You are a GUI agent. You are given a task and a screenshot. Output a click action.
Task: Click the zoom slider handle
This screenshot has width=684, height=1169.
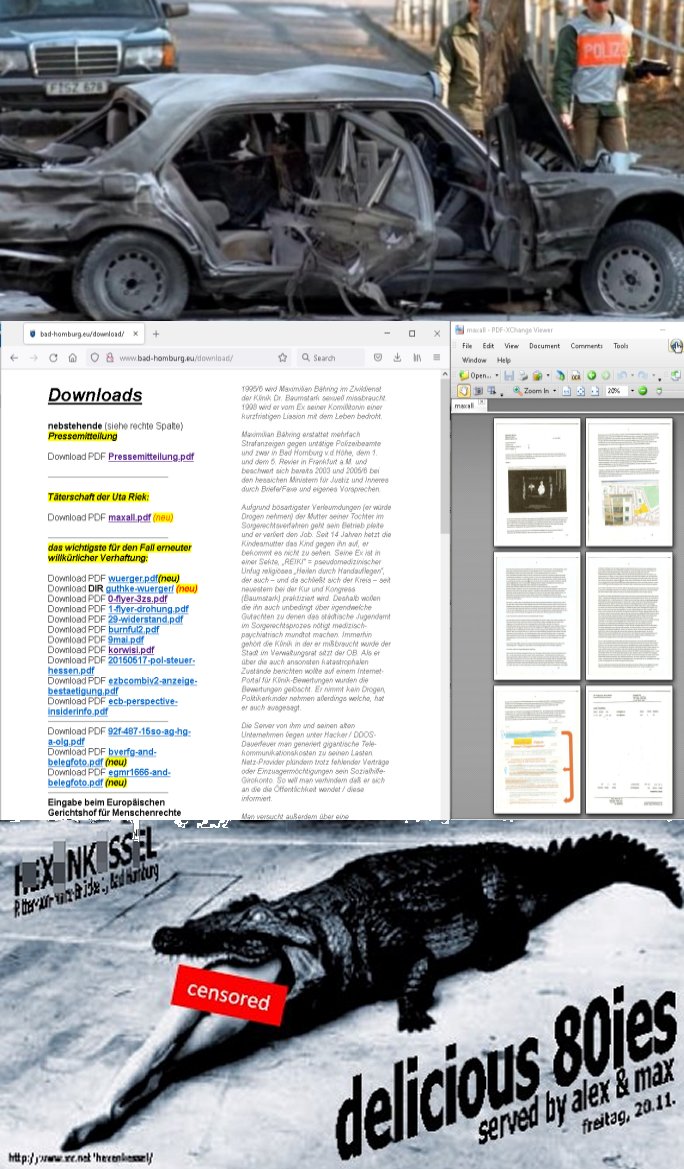(x=659, y=391)
